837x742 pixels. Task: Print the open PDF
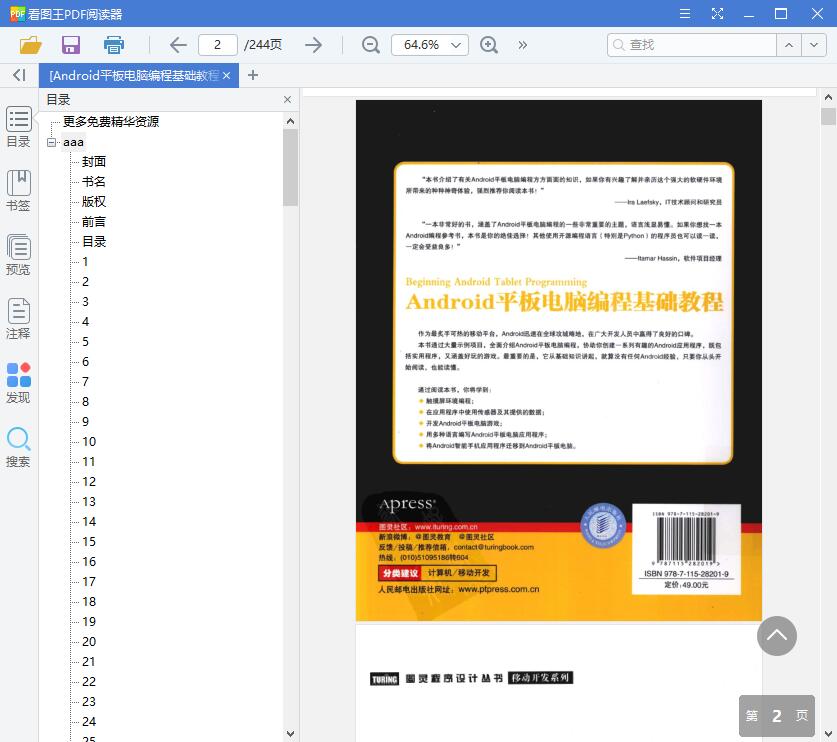click(113, 44)
